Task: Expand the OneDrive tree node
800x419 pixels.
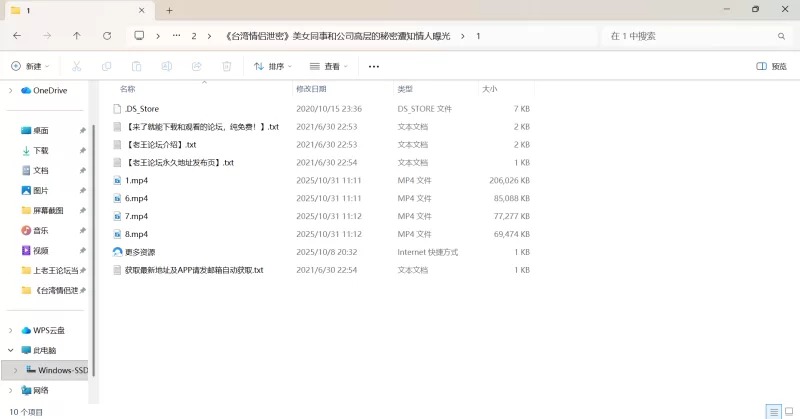Action: click(x=10, y=90)
